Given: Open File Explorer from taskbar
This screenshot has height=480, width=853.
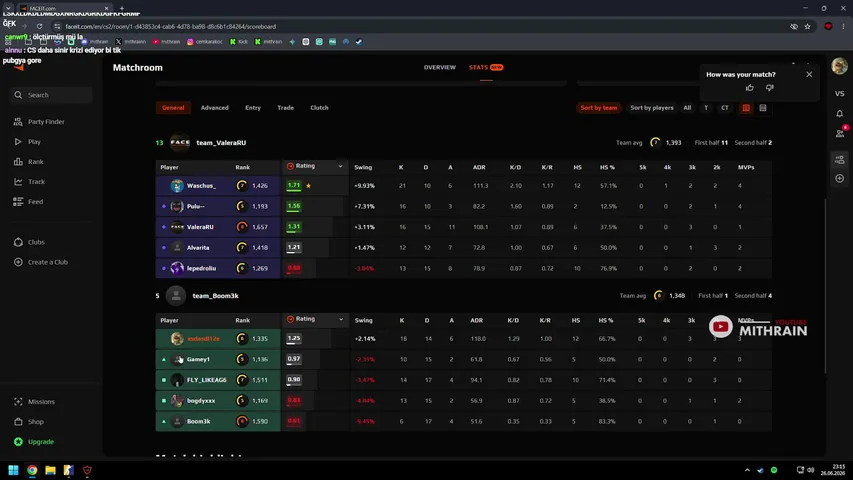Looking at the screenshot, I should tap(50, 470).
